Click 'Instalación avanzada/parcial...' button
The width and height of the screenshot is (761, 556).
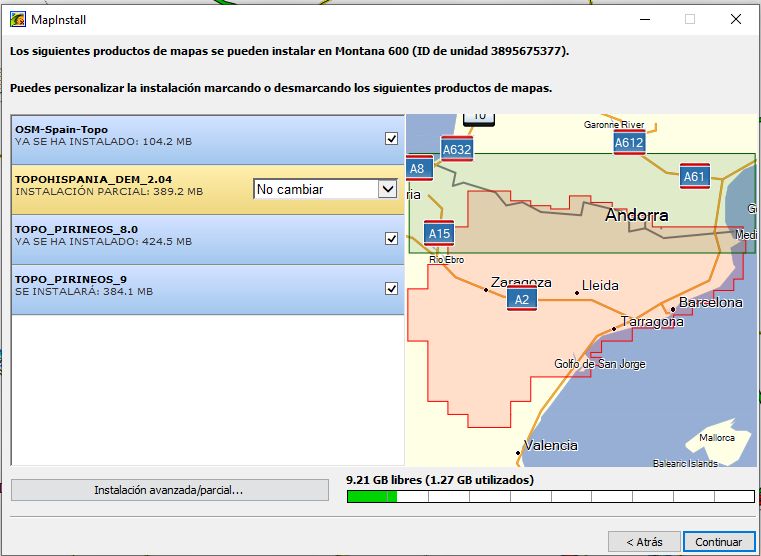pyautogui.click(x=170, y=490)
